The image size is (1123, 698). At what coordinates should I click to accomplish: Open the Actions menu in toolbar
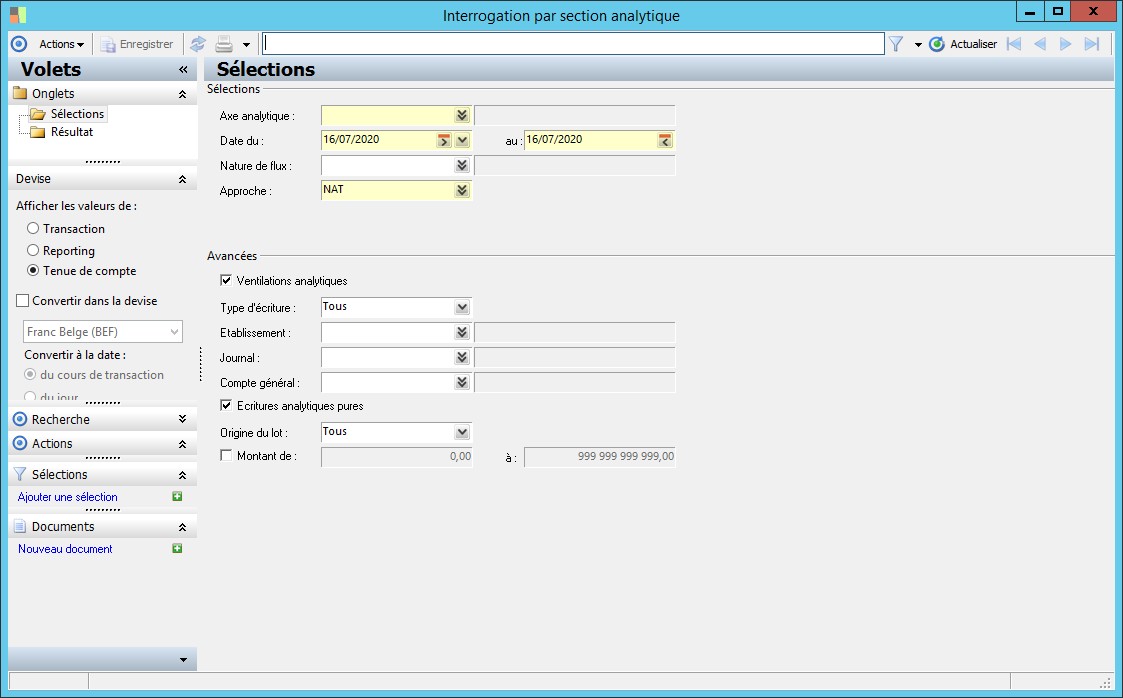(x=61, y=44)
